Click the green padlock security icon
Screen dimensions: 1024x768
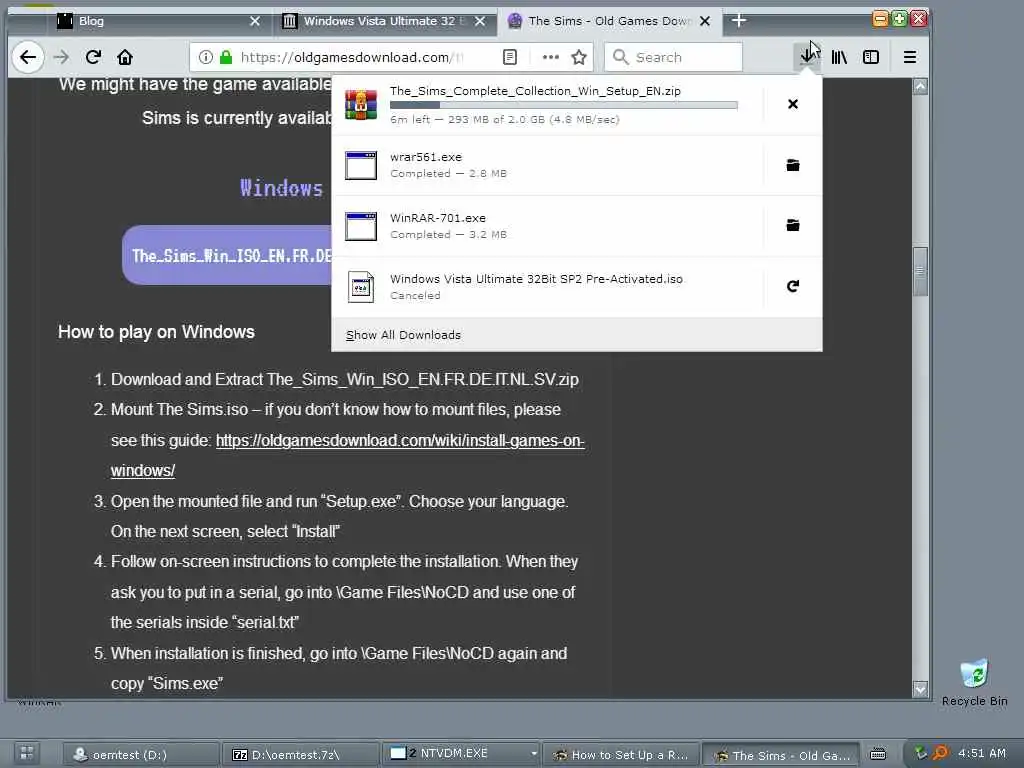click(226, 57)
